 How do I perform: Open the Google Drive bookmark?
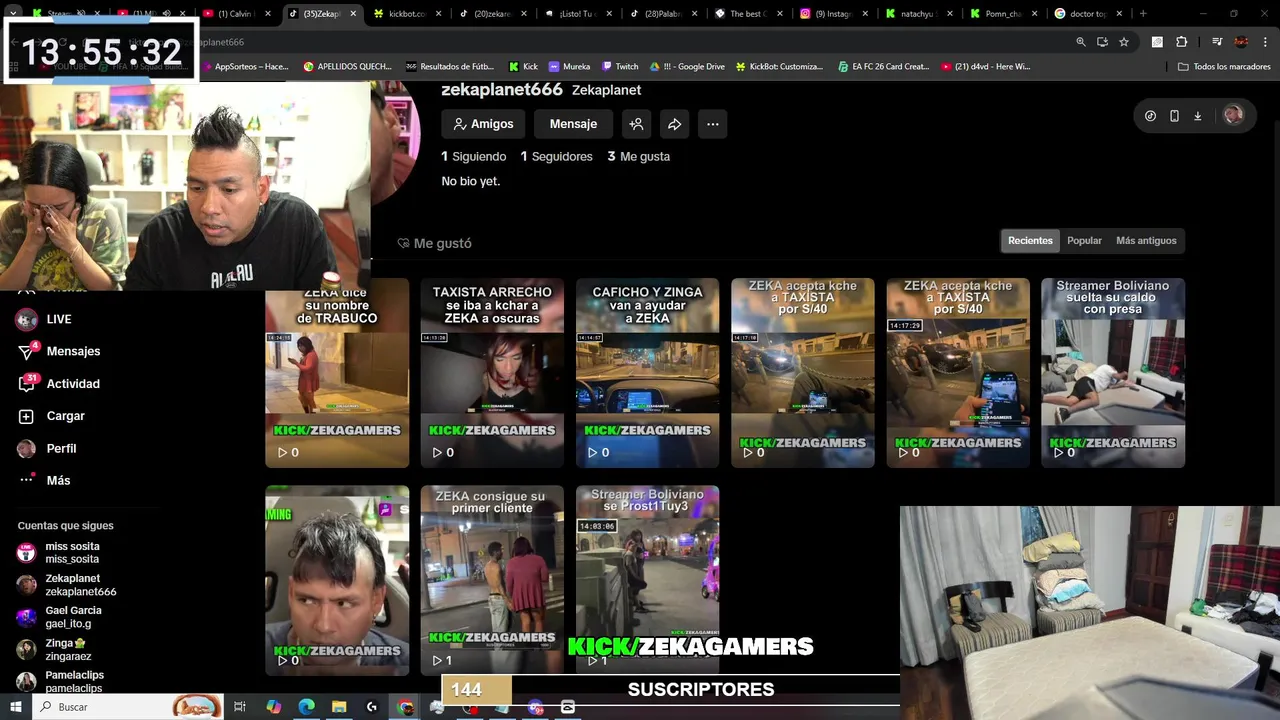[x=687, y=66]
